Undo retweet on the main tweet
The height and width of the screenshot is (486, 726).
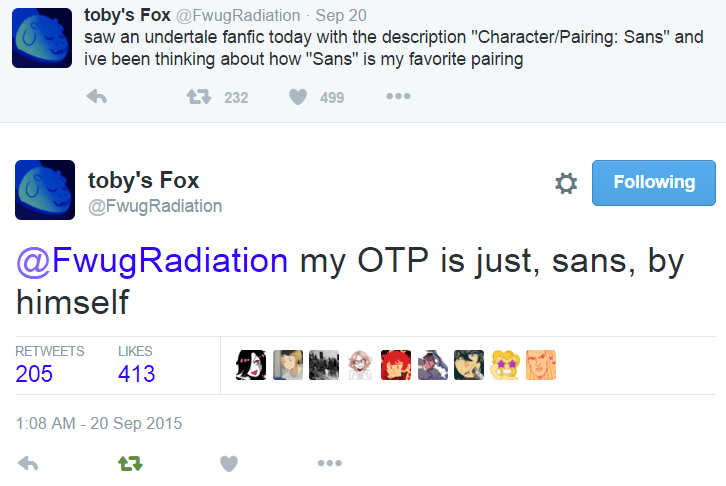pyautogui.click(x=129, y=463)
